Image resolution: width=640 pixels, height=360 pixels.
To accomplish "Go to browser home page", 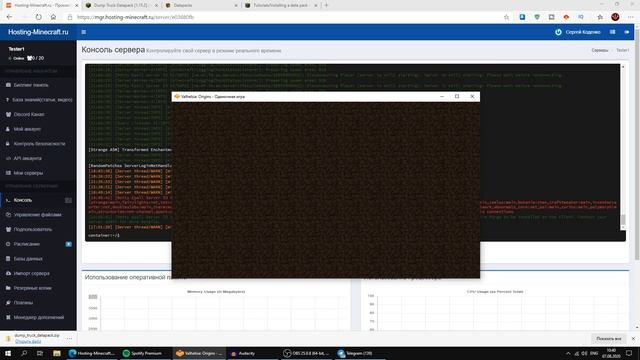I will (x=53, y=17).
